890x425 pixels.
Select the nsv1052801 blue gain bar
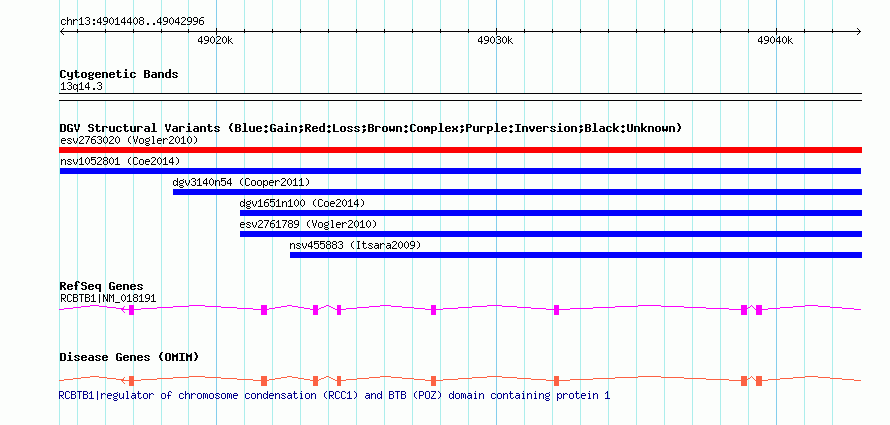click(460, 171)
